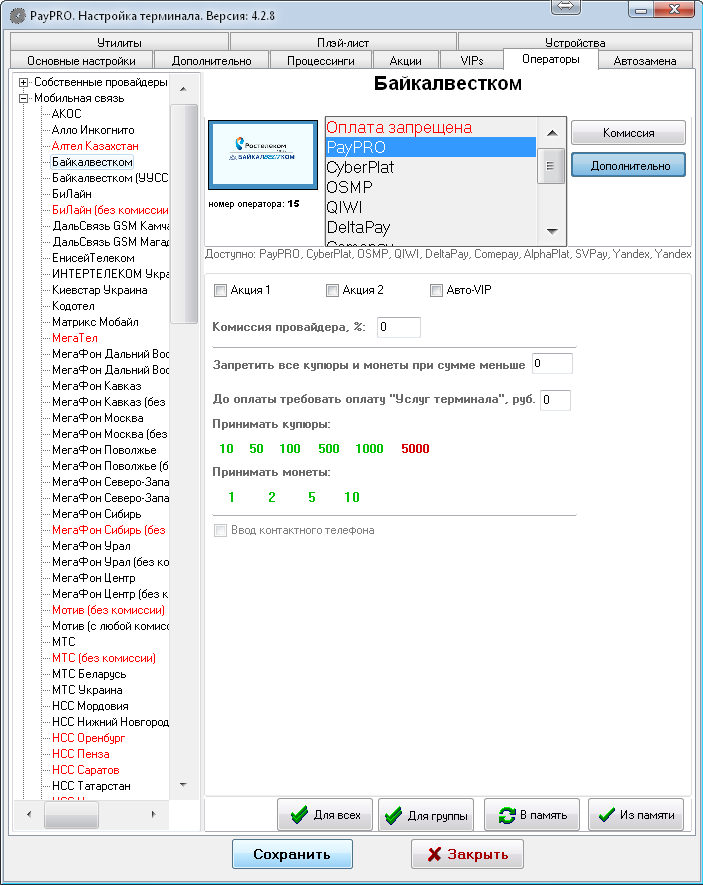Open the Автозамена tab
Screen dimensions: 703x885
[x=645, y=60]
